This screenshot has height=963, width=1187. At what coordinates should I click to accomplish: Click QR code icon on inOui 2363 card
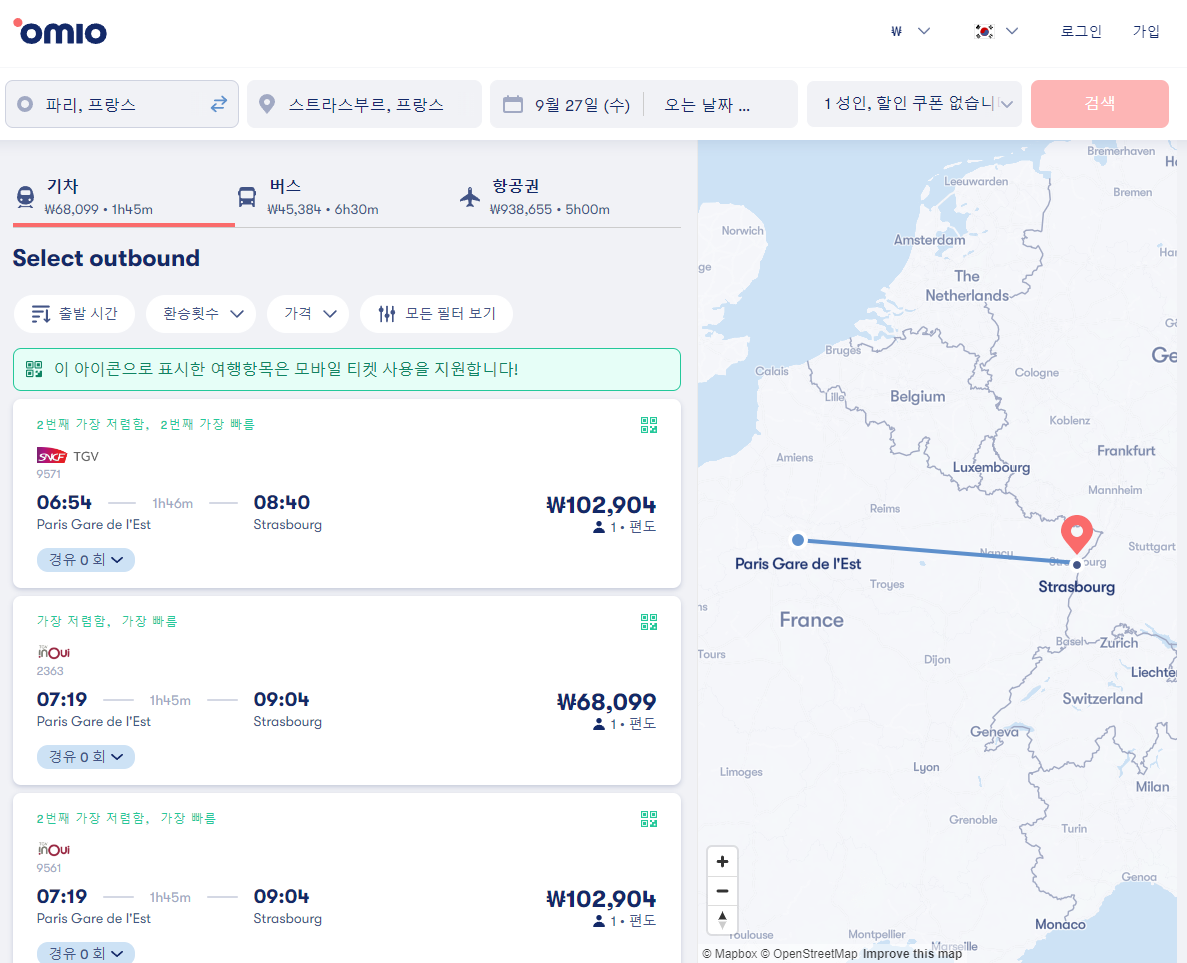[649, 622]
